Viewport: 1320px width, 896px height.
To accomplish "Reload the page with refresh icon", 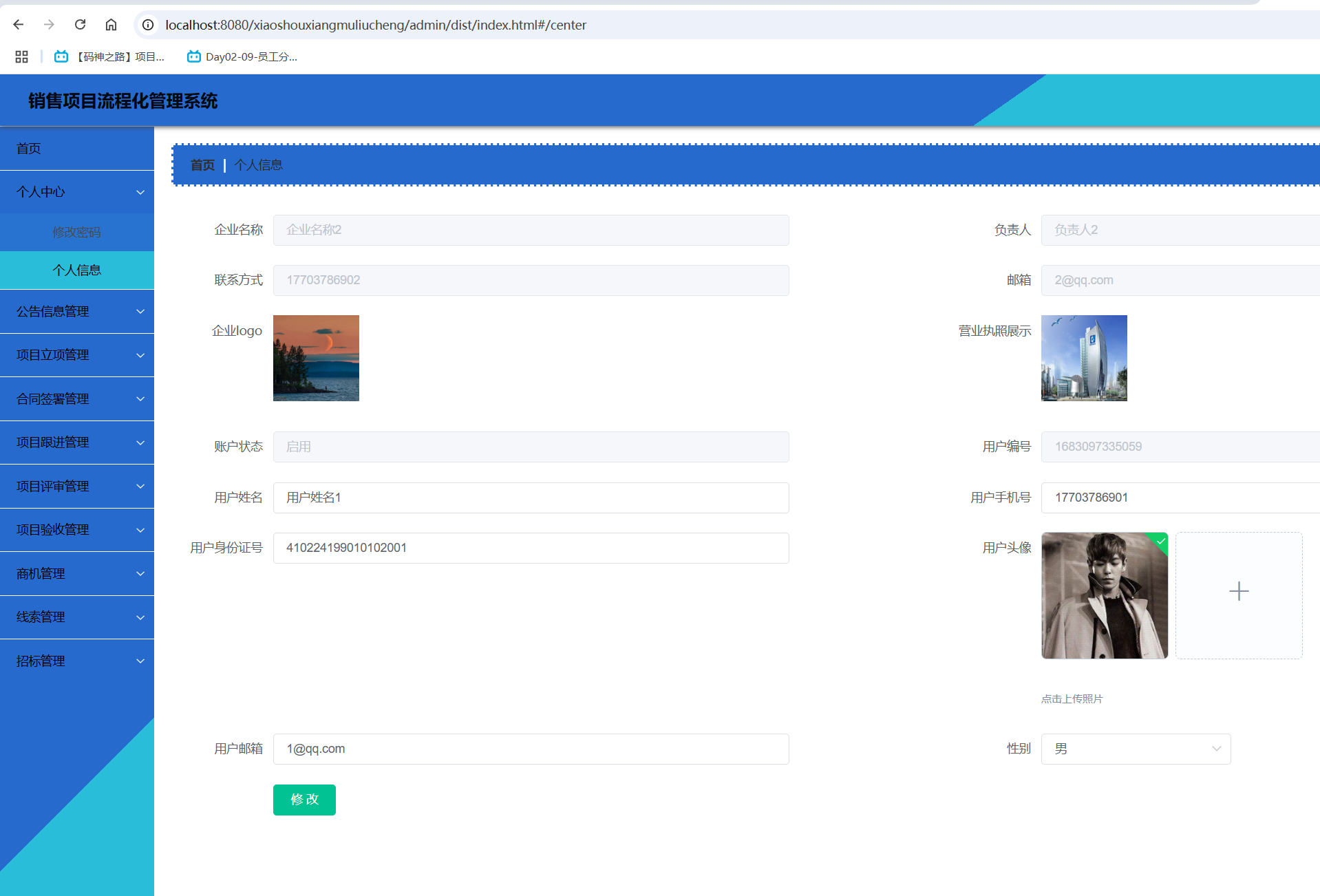I will [x=80, y=25].
